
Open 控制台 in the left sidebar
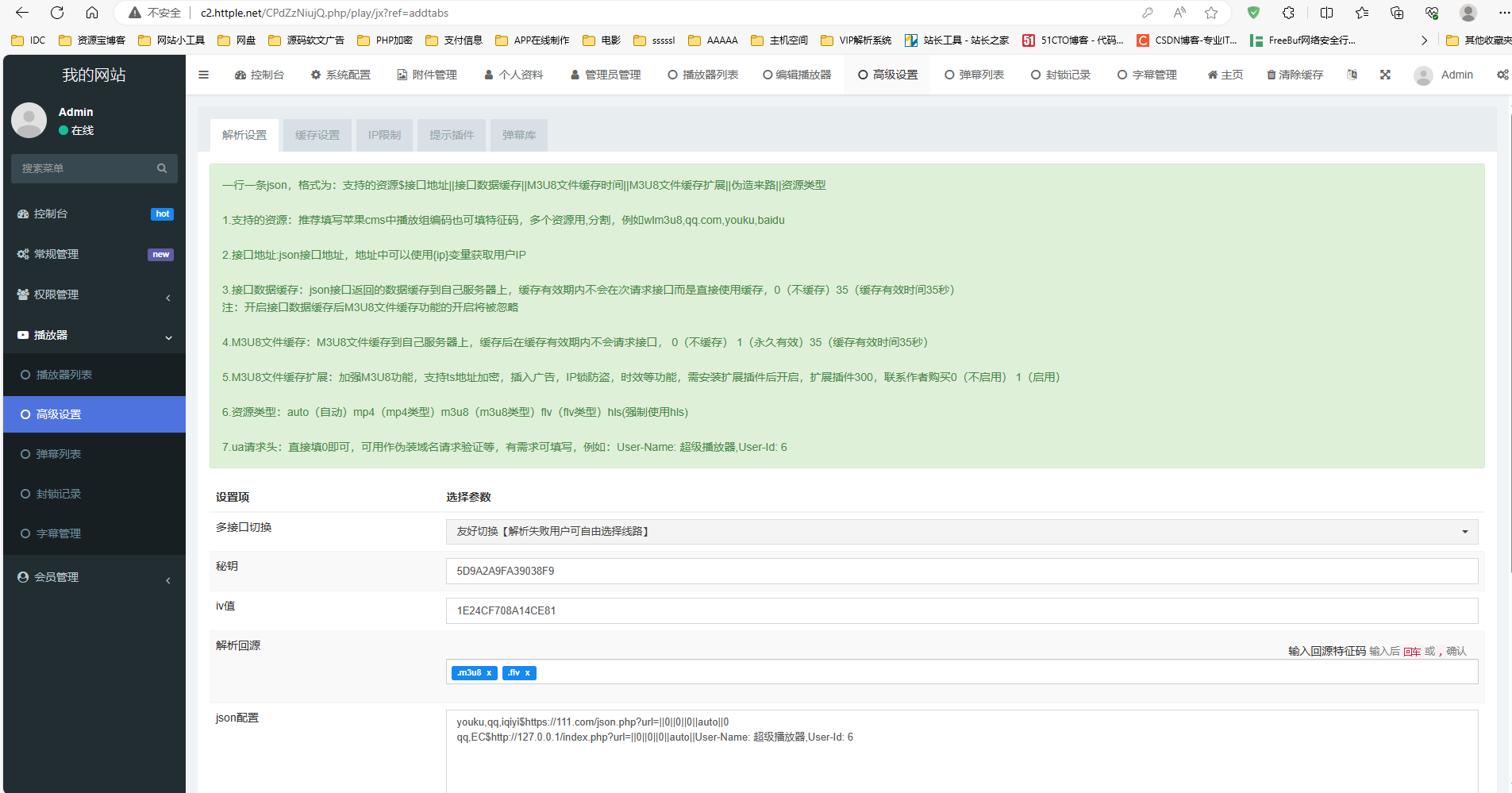[94, 214]
